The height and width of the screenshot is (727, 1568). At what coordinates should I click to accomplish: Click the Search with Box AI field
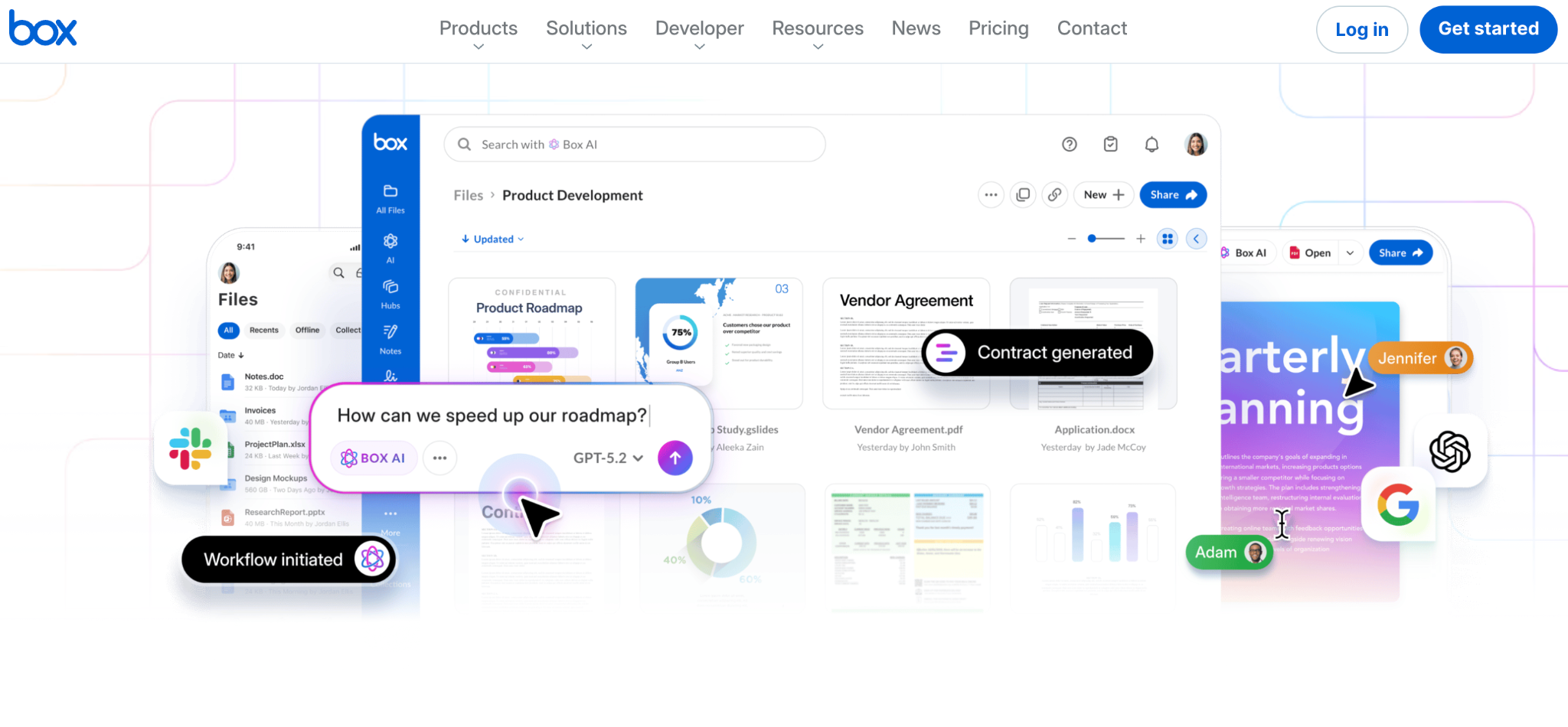(635, 145)
